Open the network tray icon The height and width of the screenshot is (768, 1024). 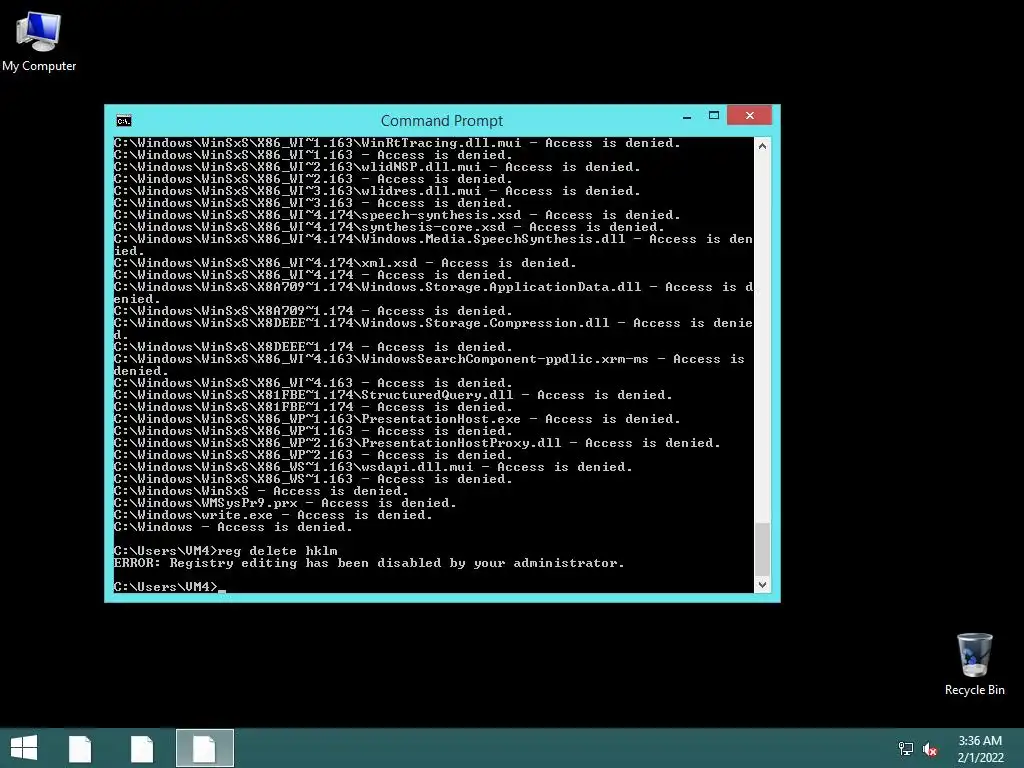point(905,749)
